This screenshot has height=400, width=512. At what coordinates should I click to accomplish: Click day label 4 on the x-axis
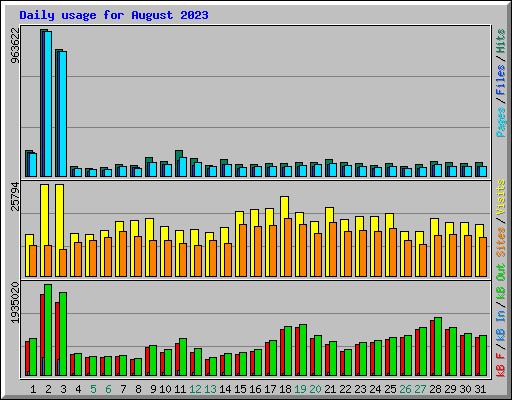pyautogui.click(x=78, y=389)
